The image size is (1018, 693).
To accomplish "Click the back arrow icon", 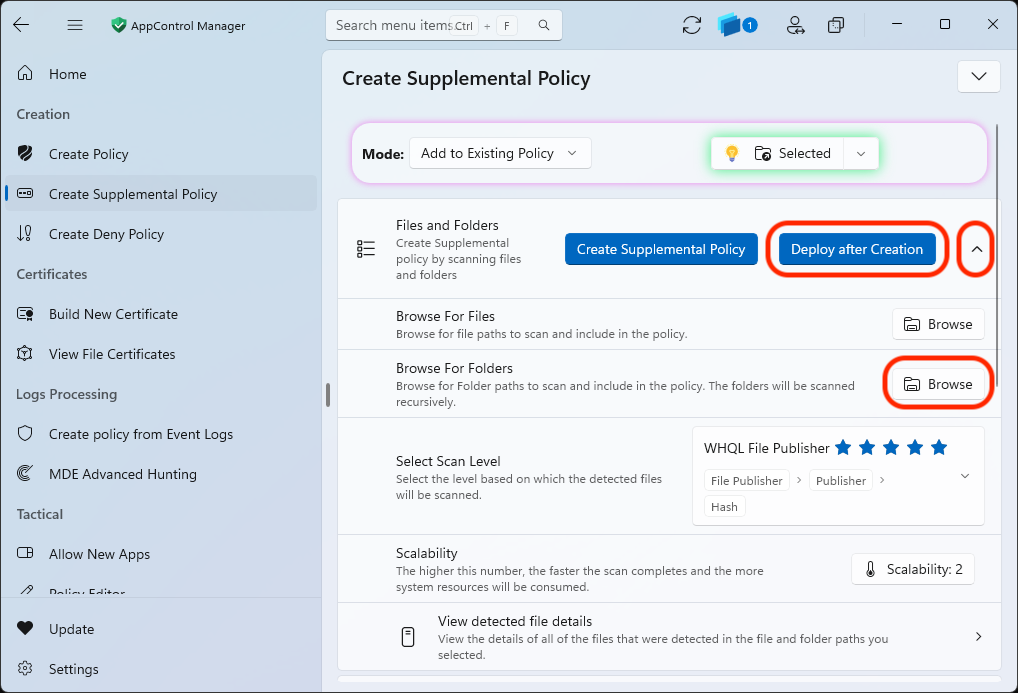I will [21, 25].
